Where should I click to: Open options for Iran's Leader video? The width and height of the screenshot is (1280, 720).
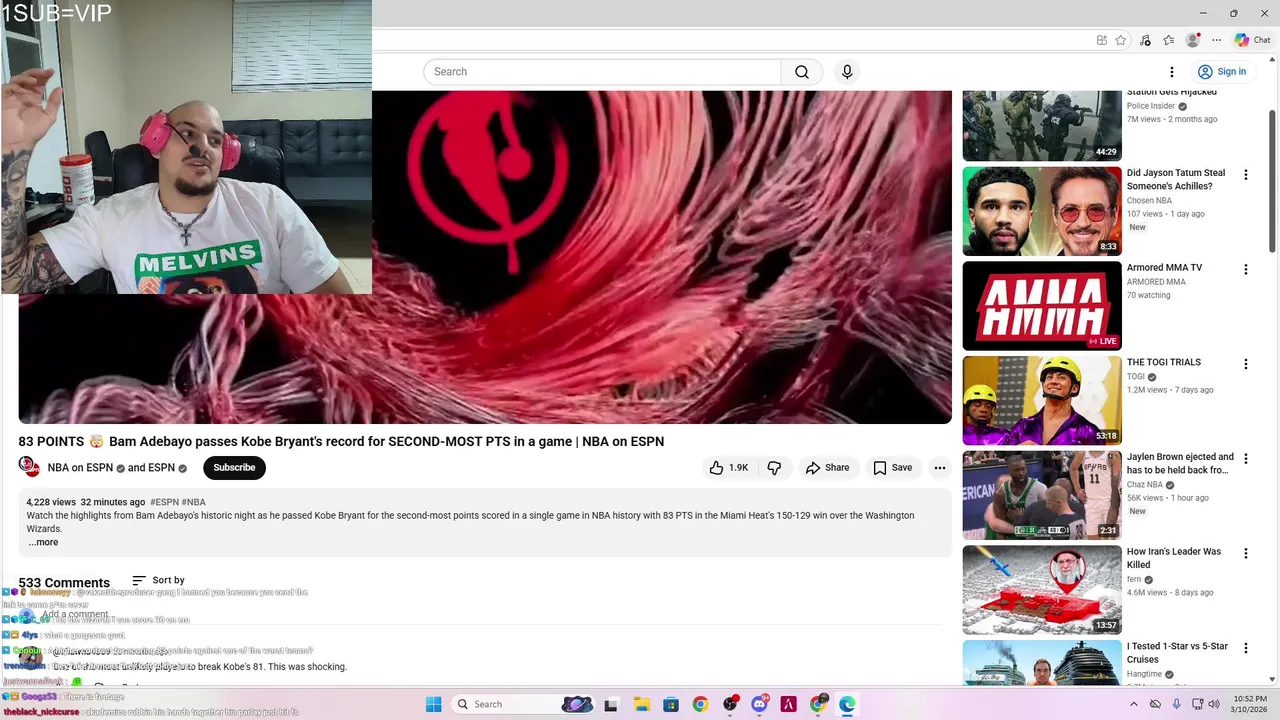pyautogui.click(x=1246, y=553)
